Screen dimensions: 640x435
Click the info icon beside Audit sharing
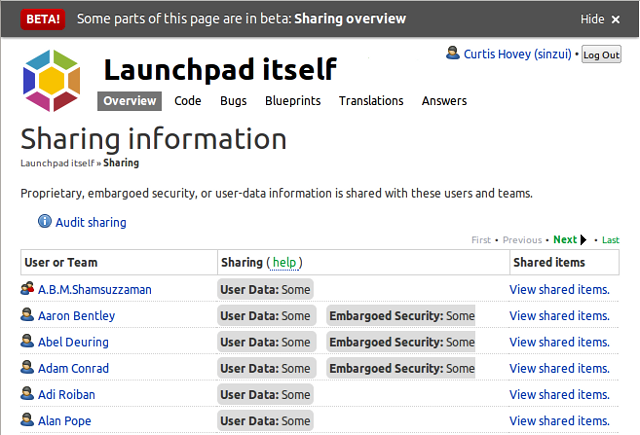(45, 221)
